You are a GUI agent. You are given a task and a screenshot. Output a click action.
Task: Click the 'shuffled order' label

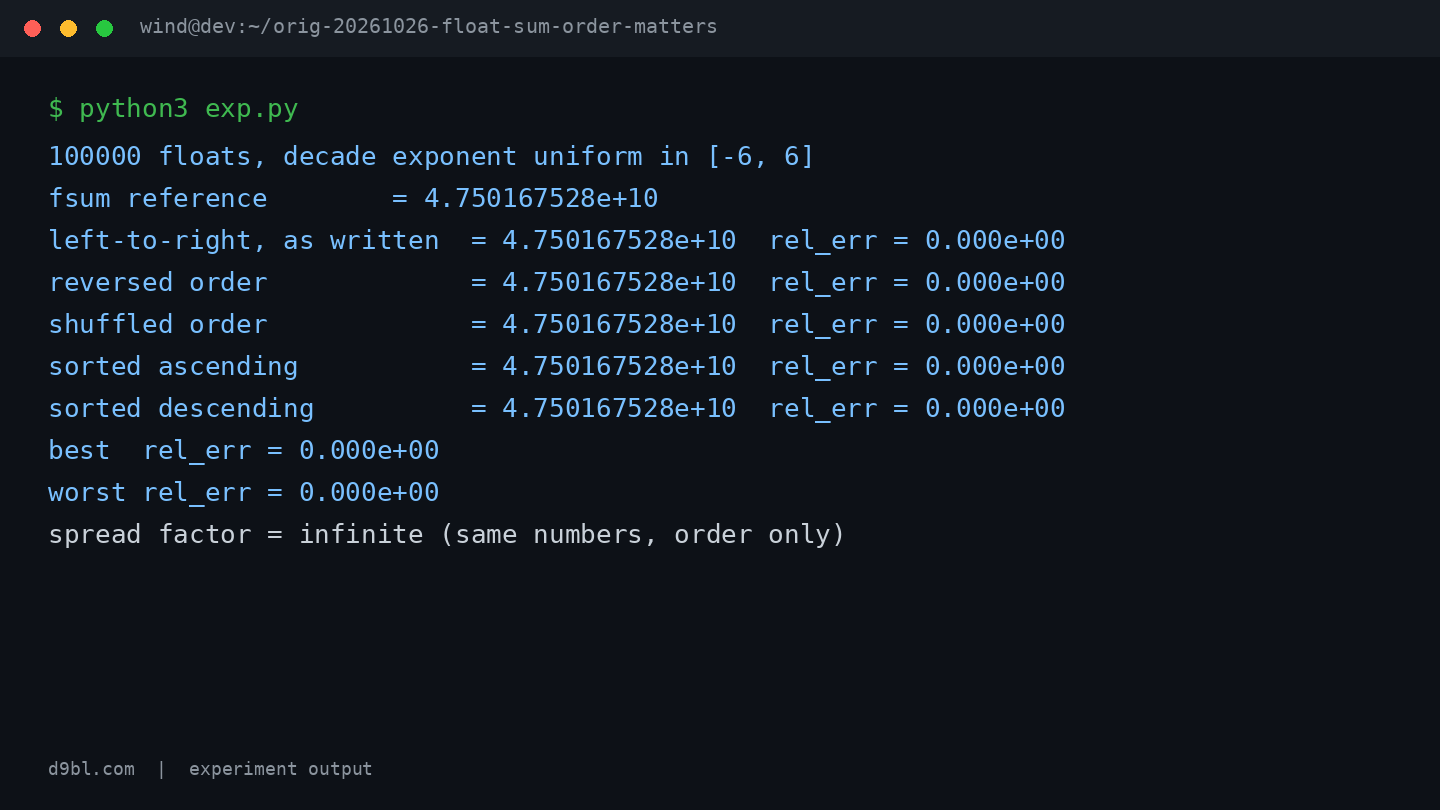pyautogui.click(x=157, y=325)
